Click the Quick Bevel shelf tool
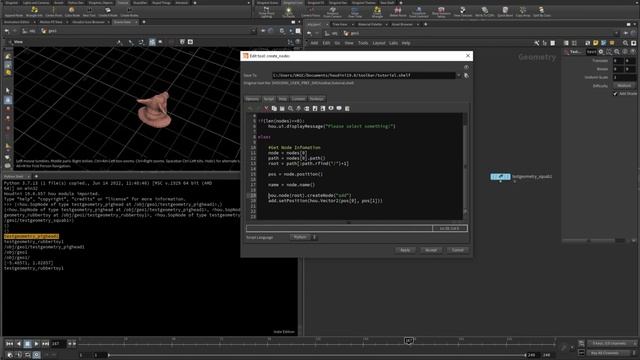The width and height of the screenshot is (640, 360). 505,11
